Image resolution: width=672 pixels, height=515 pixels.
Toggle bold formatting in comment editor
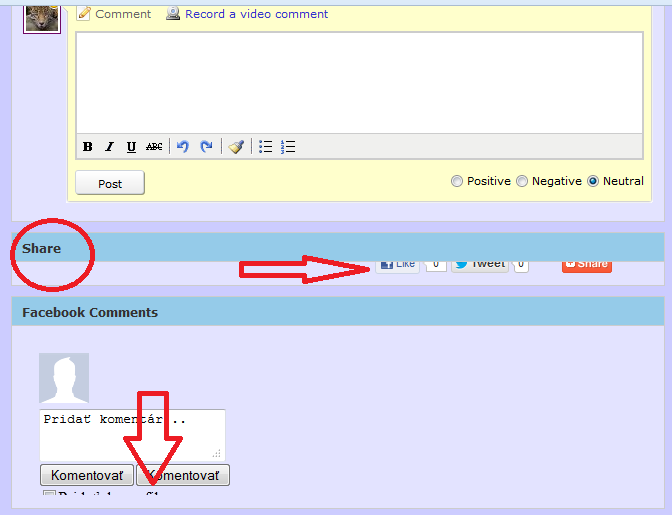point(87,147)
